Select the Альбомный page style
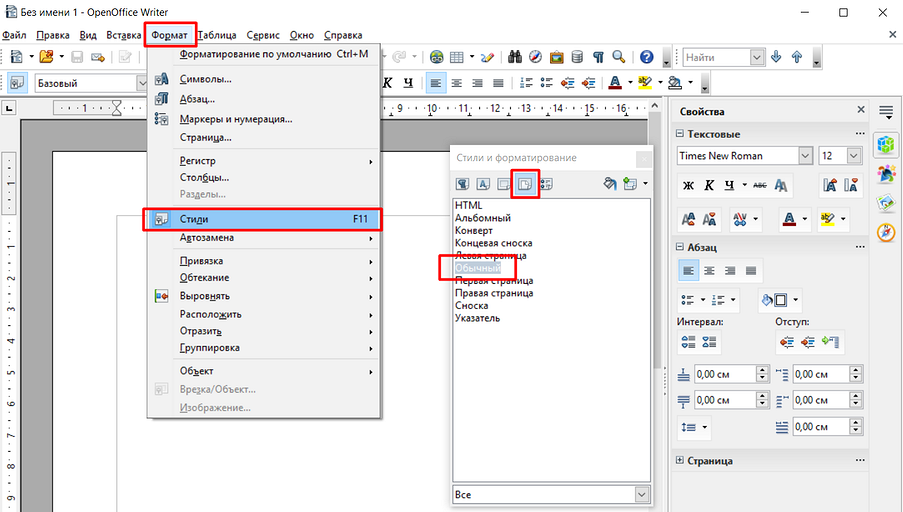This screenshot has width=903, height=512. [x=483, y=218]
